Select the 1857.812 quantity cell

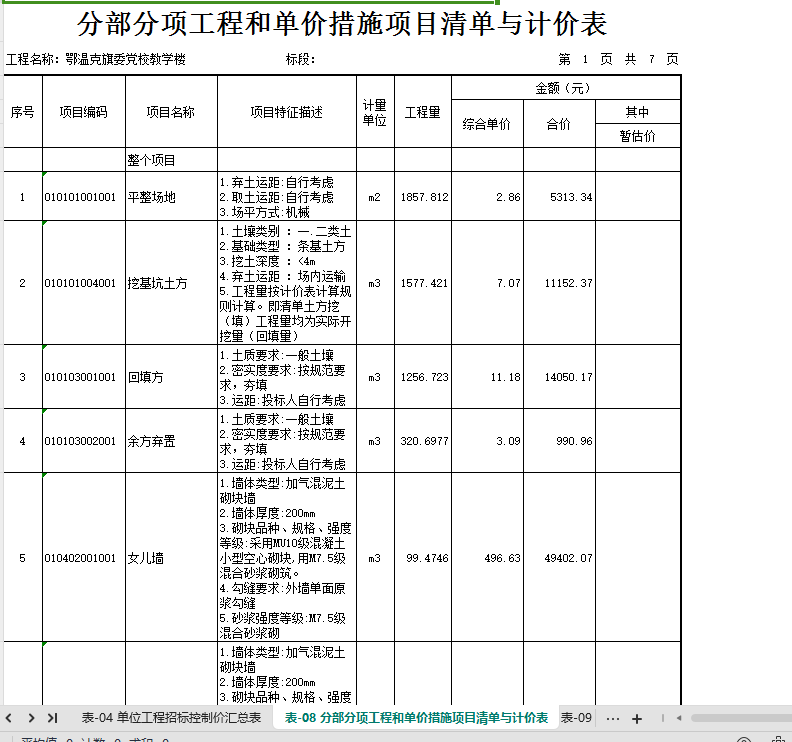pyautogui.click(x=423, y=196)
